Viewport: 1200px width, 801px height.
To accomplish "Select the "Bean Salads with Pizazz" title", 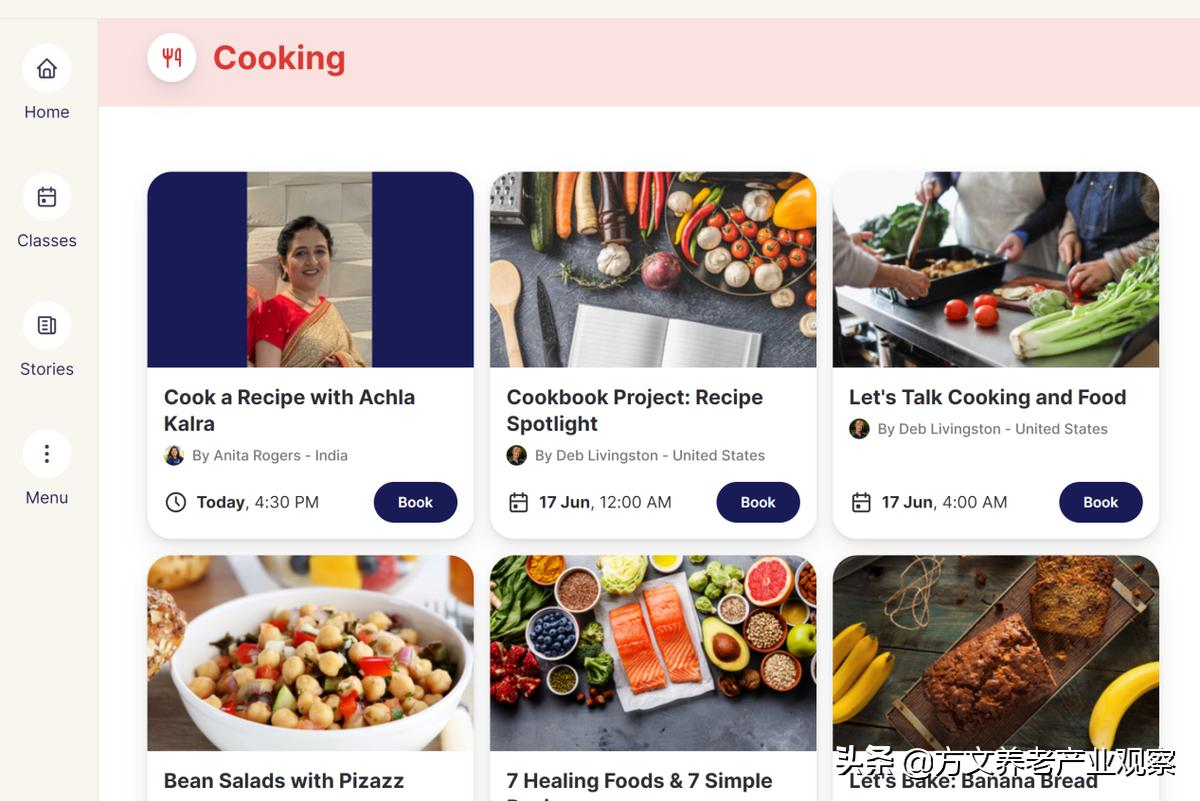I will 284,781.
